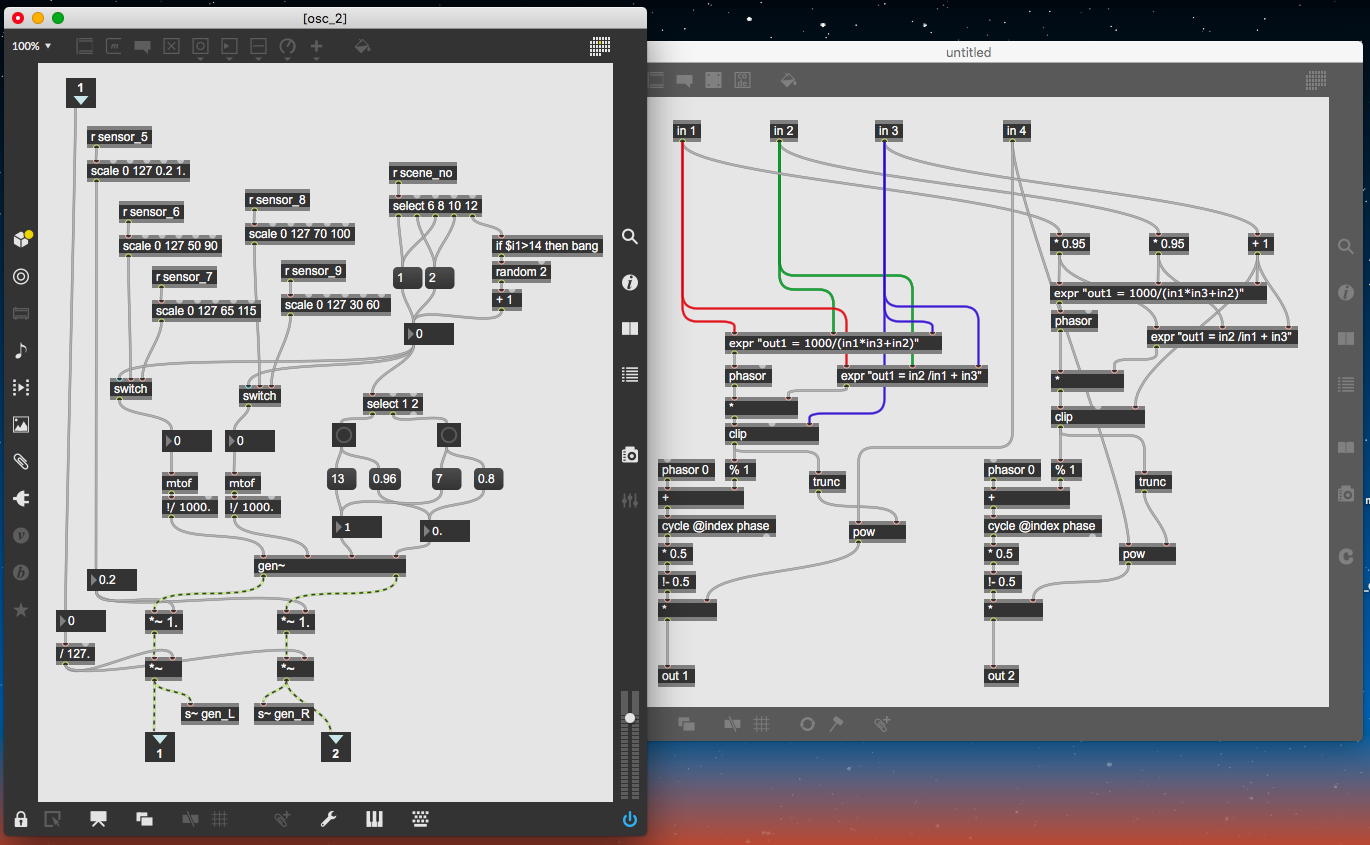The image size is (1370, 845).
Task: Show the piano keys MIDI keyboard icon
Action: pos(375,819)
